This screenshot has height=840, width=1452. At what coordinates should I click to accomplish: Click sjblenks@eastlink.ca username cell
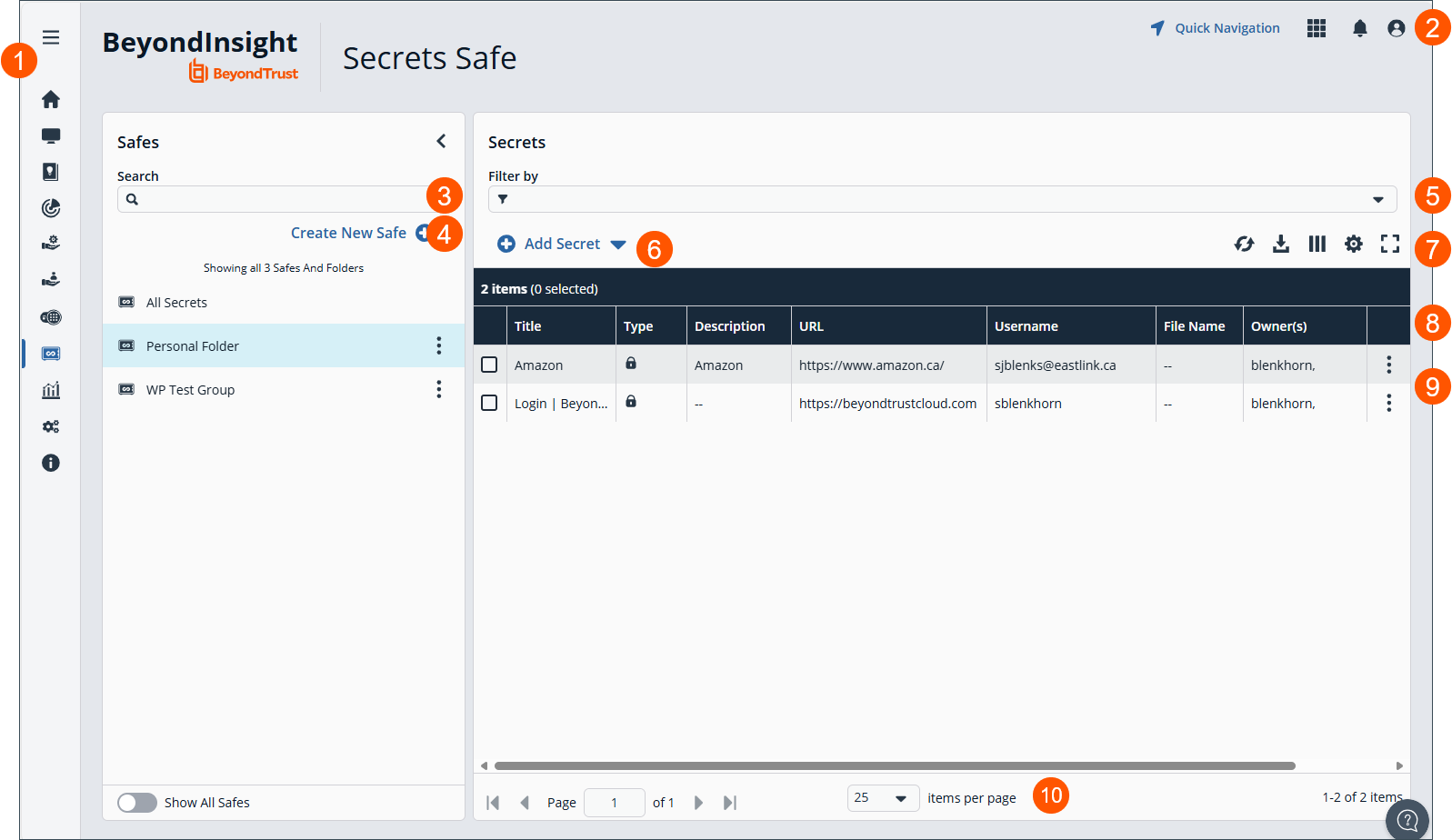click(1071, 365)
